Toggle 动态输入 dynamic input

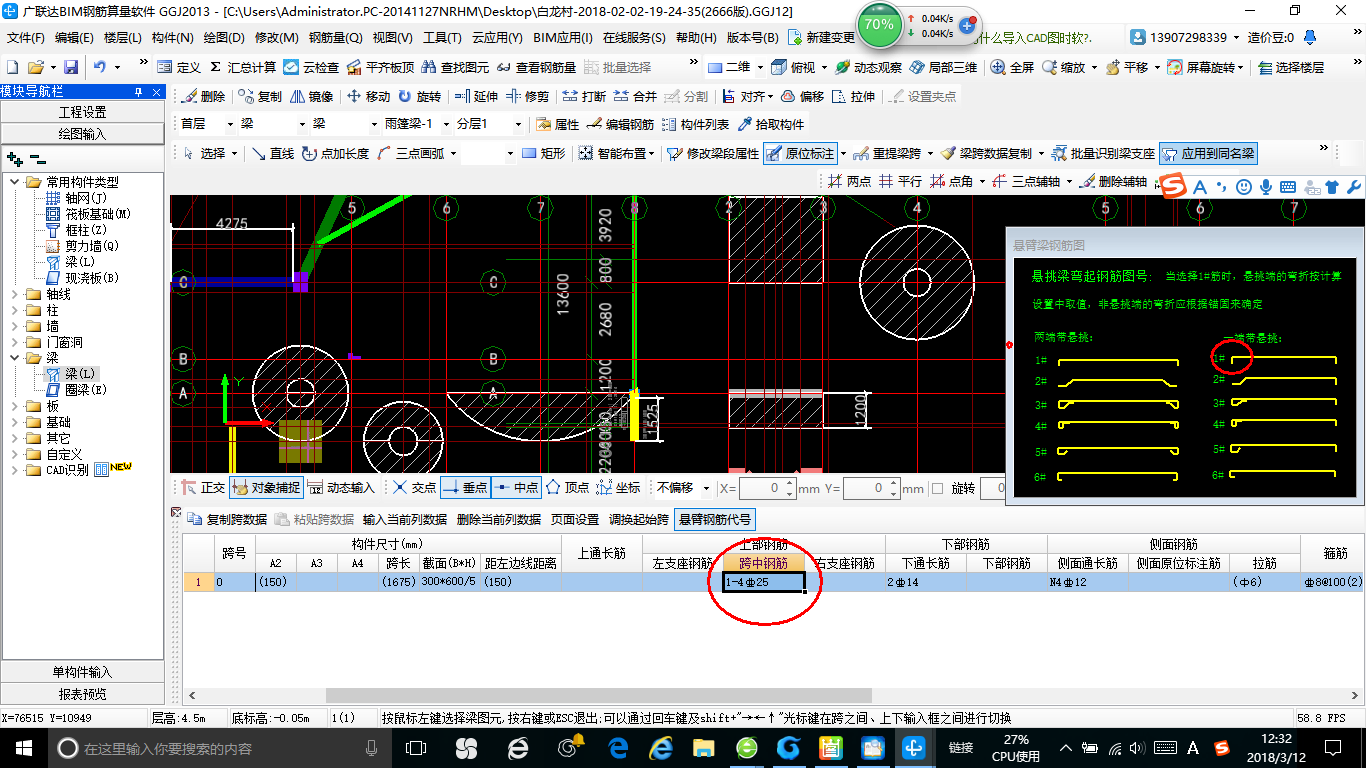click(x=341, y=488)
